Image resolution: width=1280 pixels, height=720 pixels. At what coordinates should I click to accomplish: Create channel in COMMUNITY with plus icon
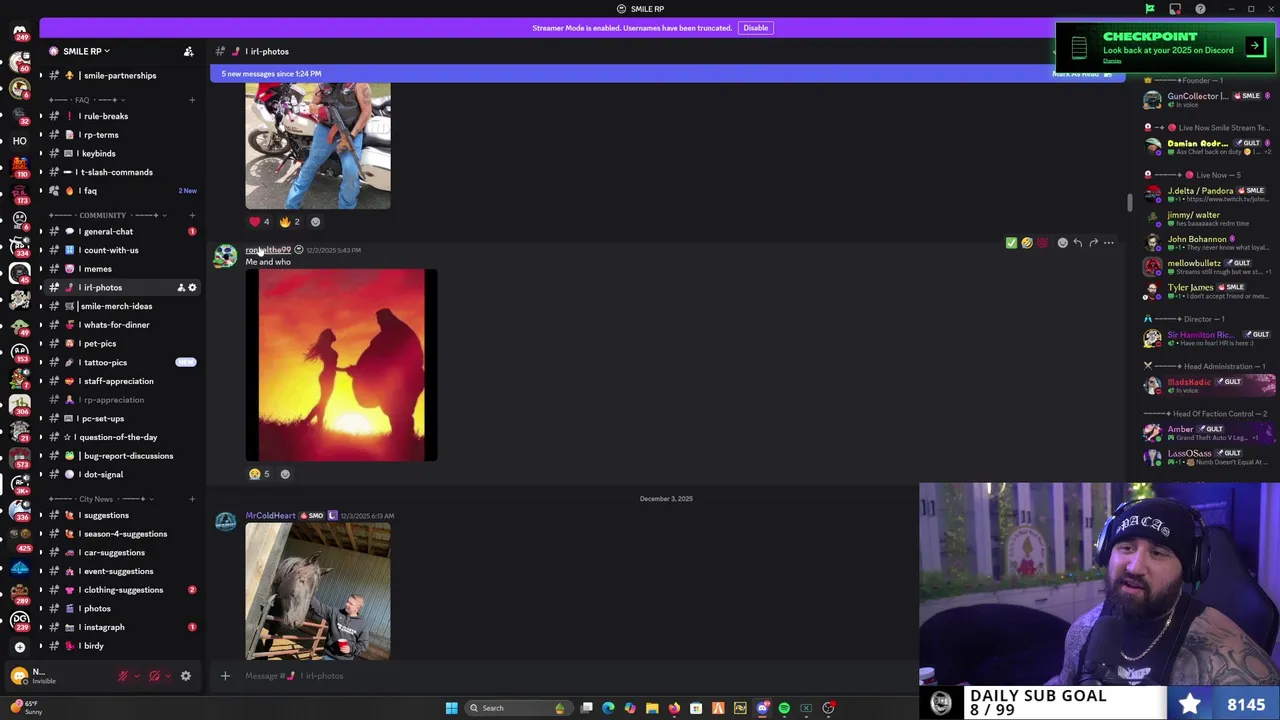(x=192, y=215)
